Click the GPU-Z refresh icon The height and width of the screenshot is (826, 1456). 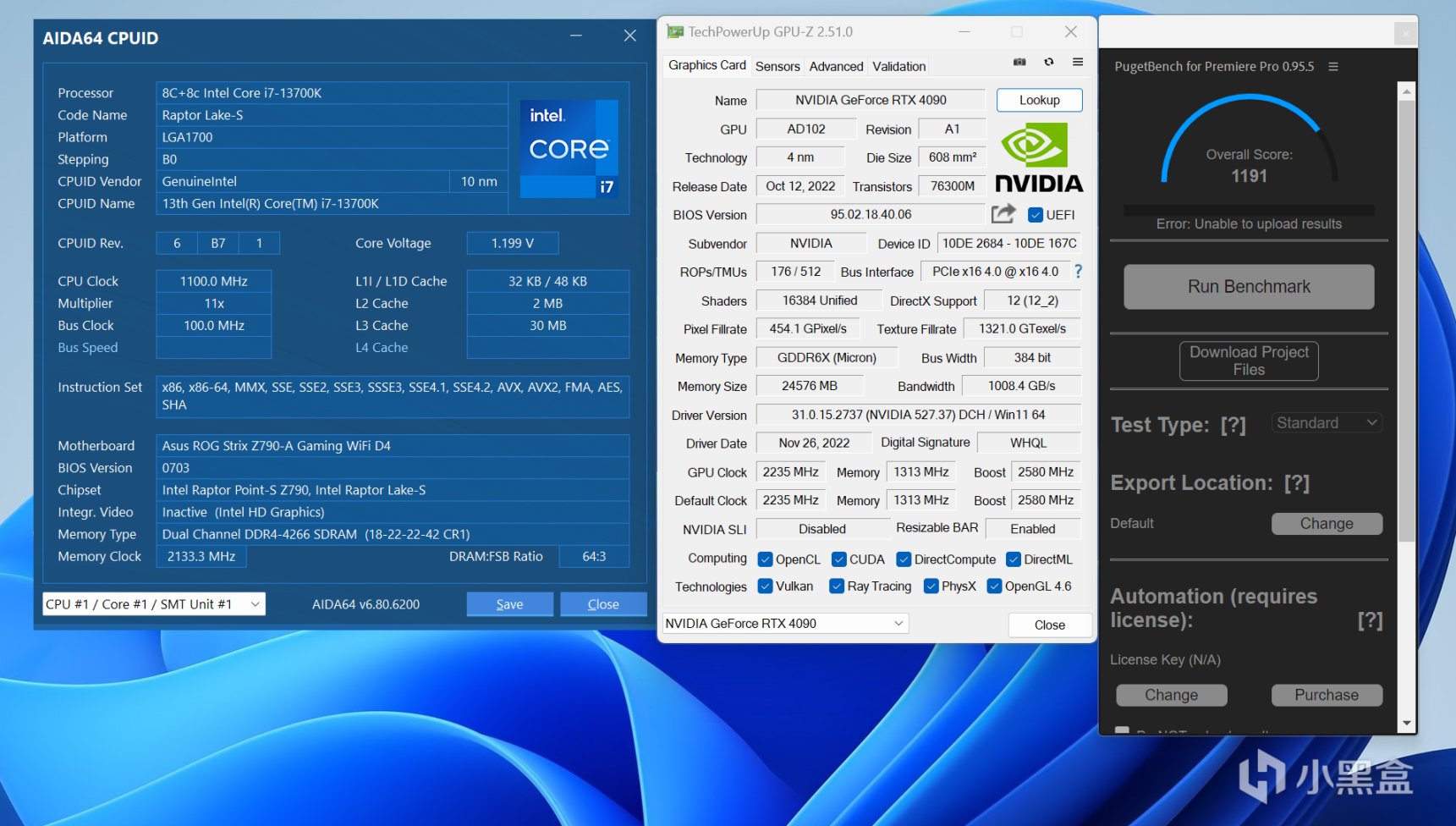click(x=1049, y=62)
